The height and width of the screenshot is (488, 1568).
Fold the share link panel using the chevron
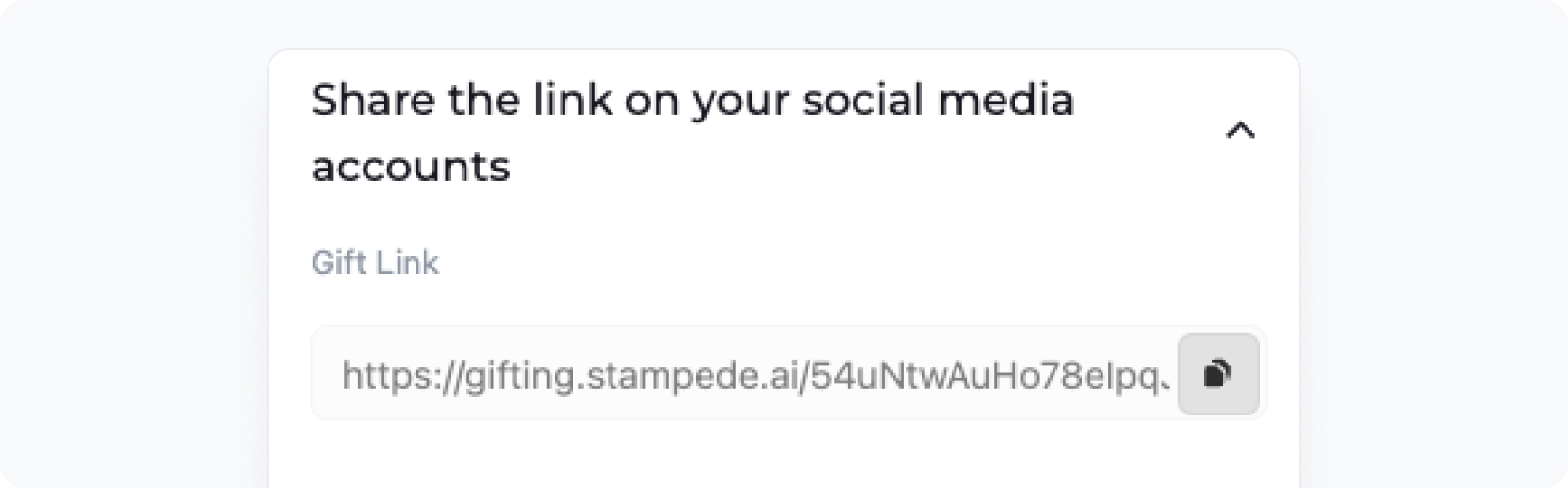1241,130
